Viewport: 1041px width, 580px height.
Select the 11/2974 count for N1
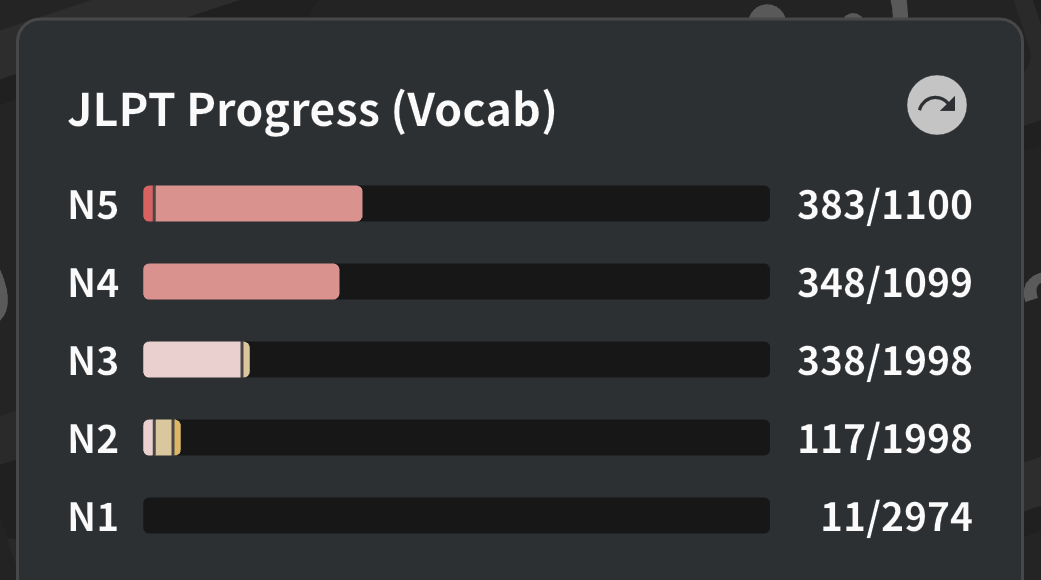coord(896,517)
